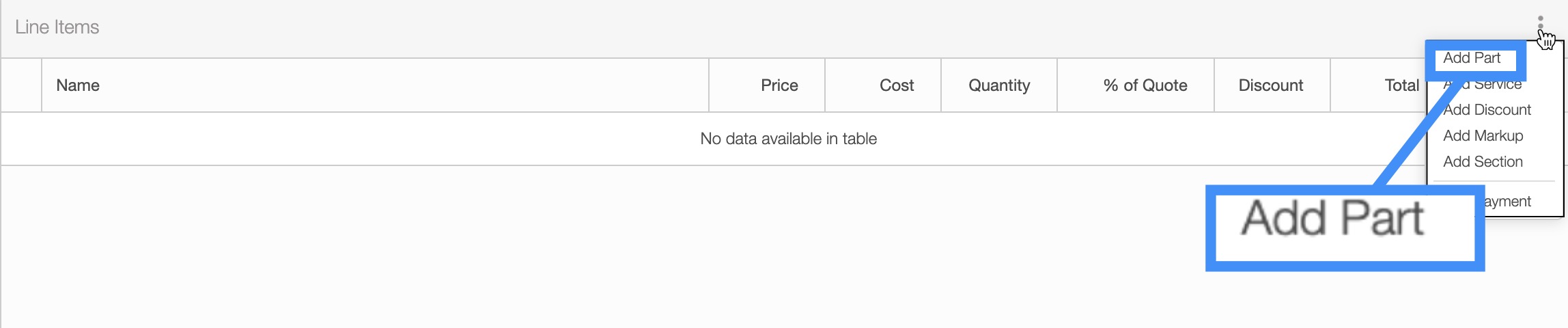The height and width of the screenshot is (328, 1568).
Task: Choose Add Part from the dropdown menu
Action: pos(1472,58)
